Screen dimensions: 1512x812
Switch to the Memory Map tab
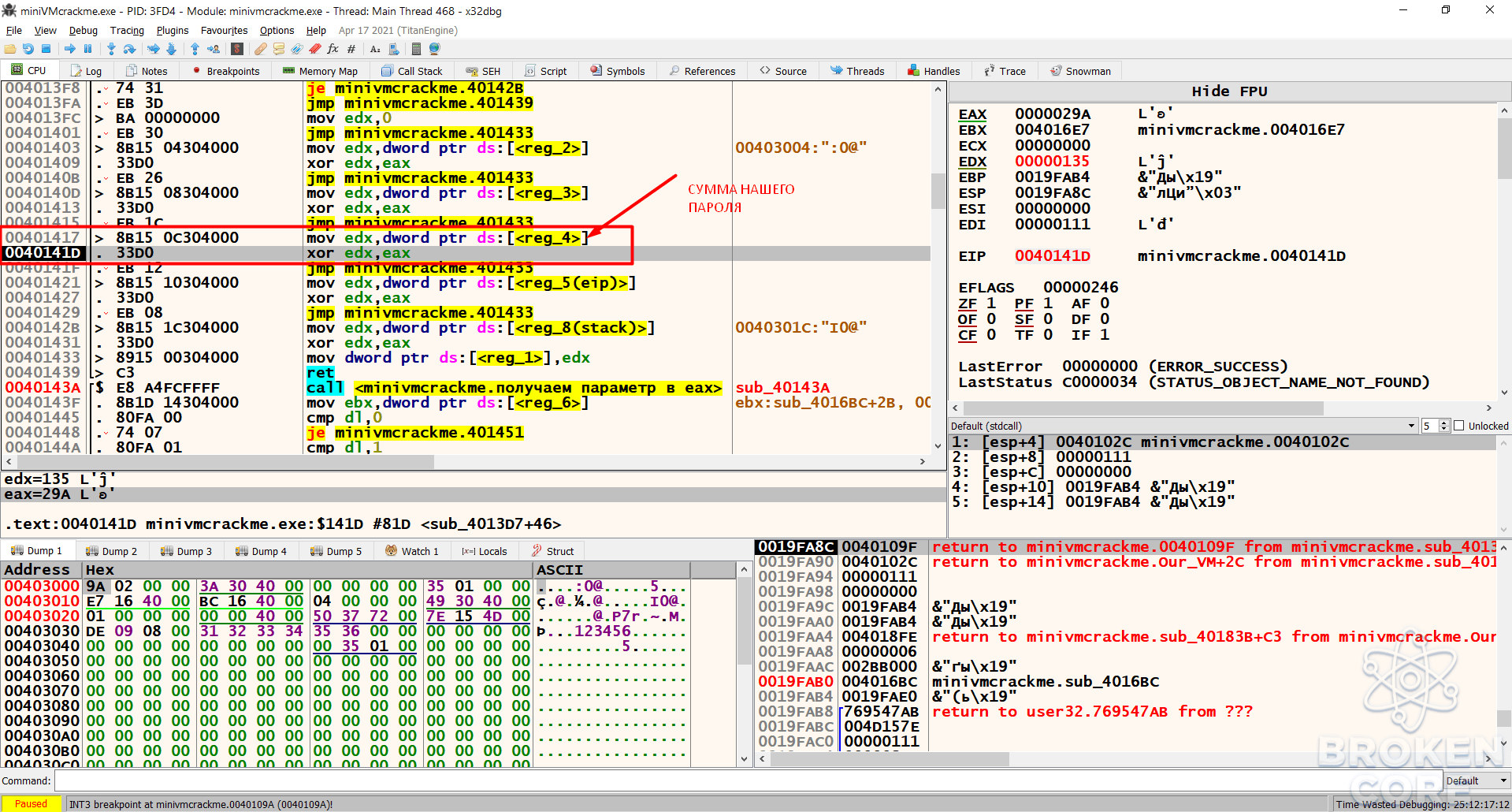320,71
